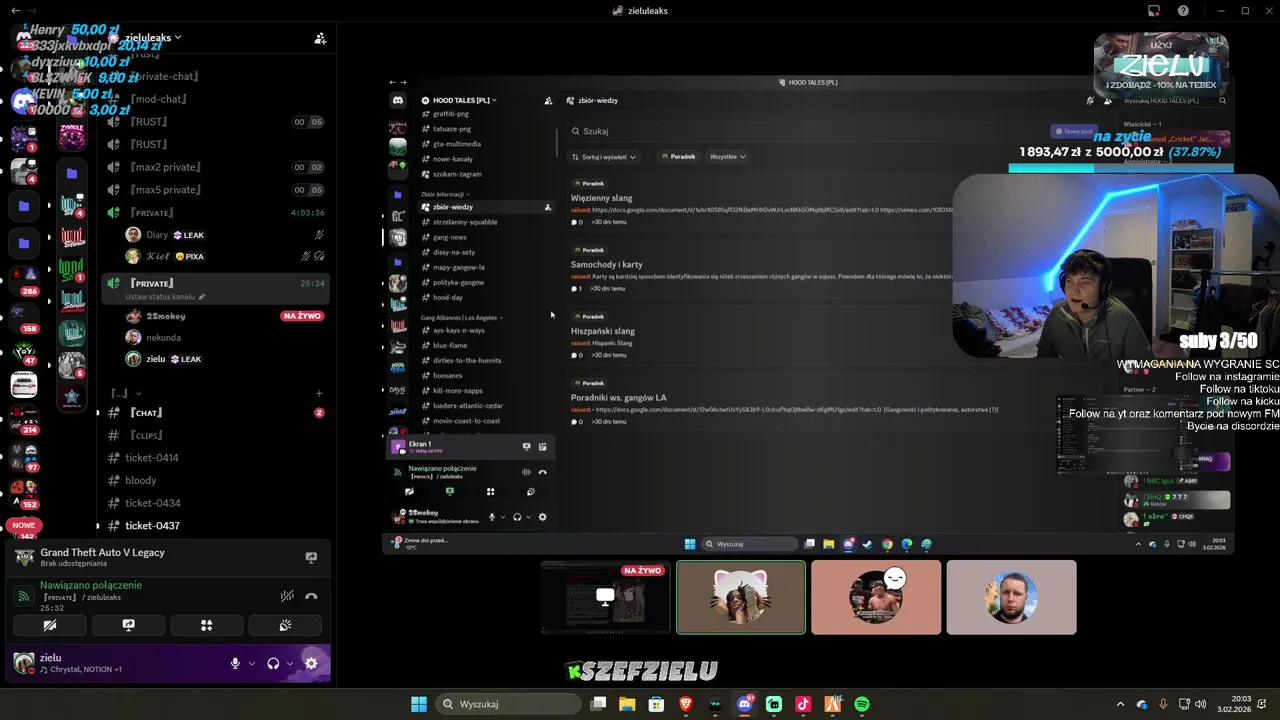Click NOWE unread pill in server list
The width and height of the screenshot is (1280, 720).
[x=24, y=525]
